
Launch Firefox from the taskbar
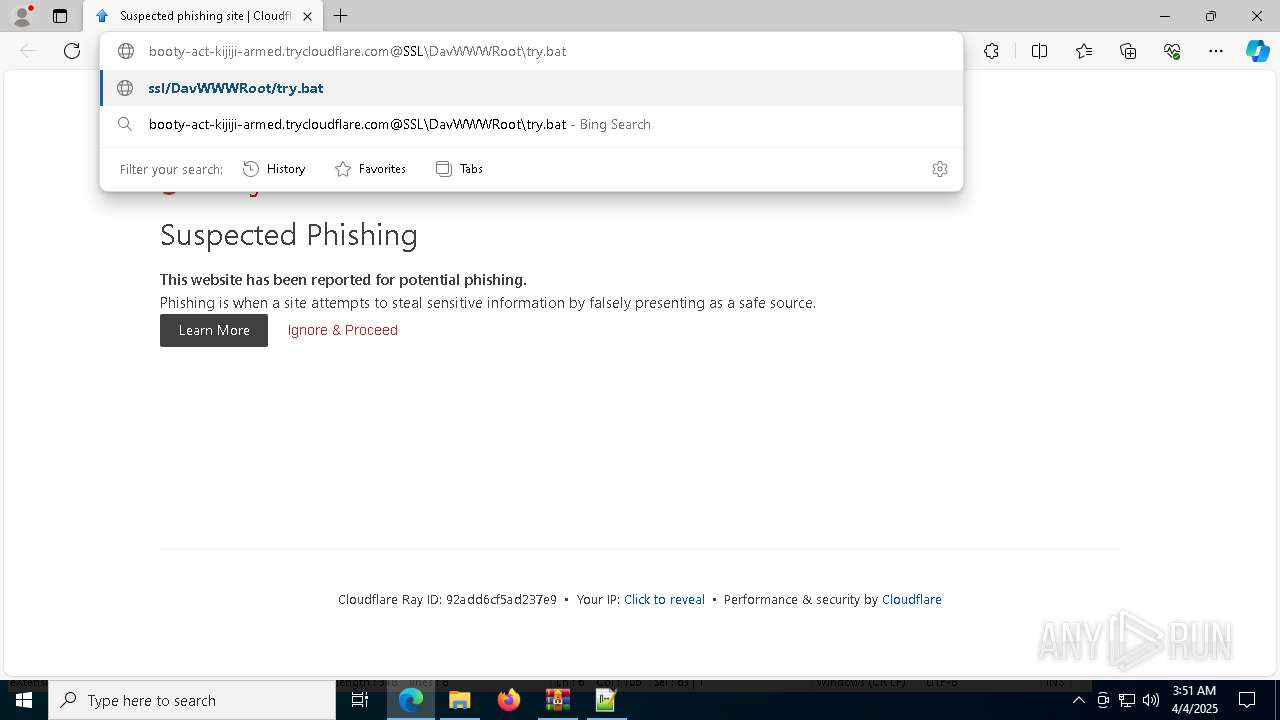[x=509, y=700]
